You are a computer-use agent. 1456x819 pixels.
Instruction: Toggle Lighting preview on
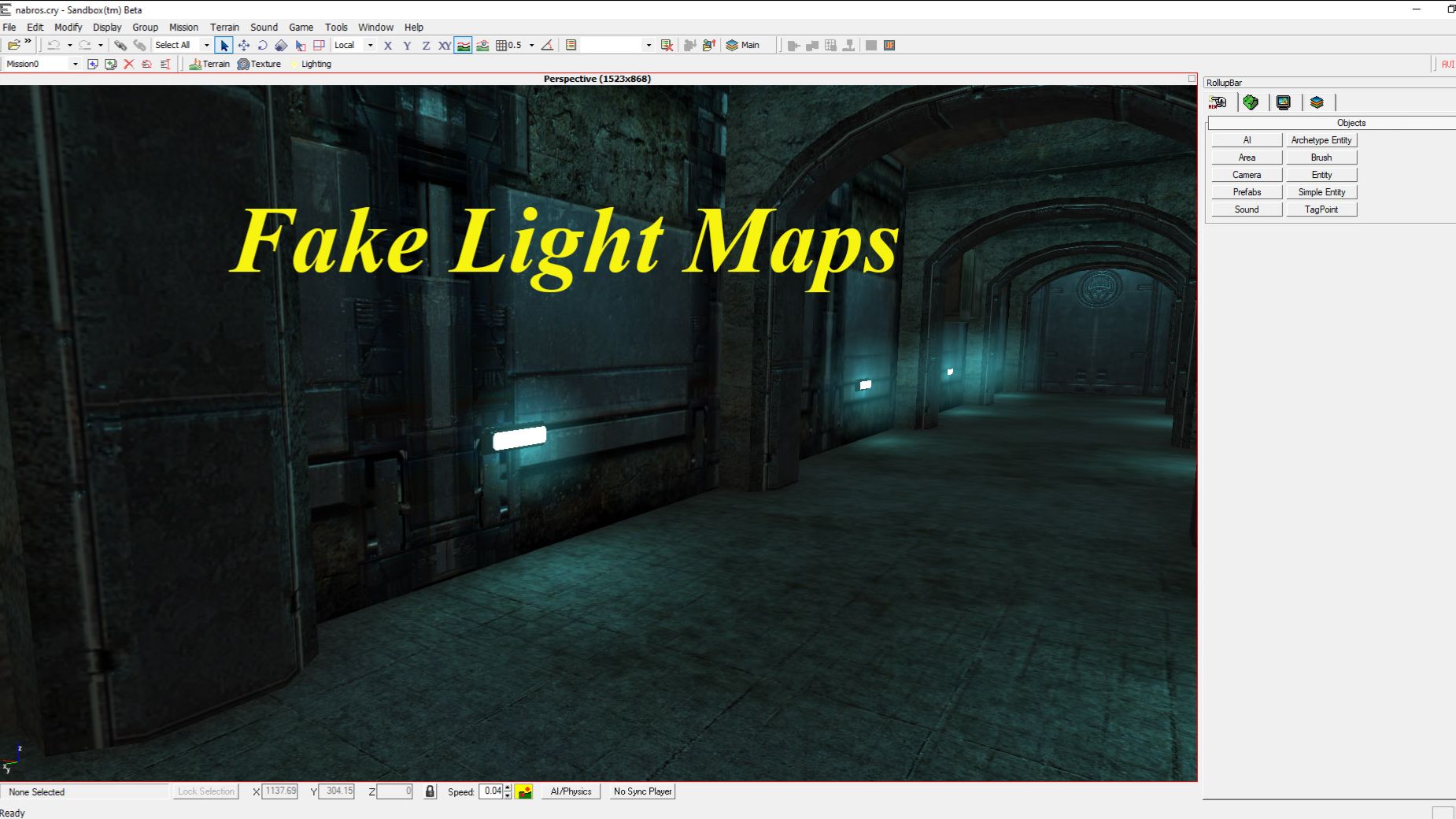pyautogui.click(x=312, y=64)
